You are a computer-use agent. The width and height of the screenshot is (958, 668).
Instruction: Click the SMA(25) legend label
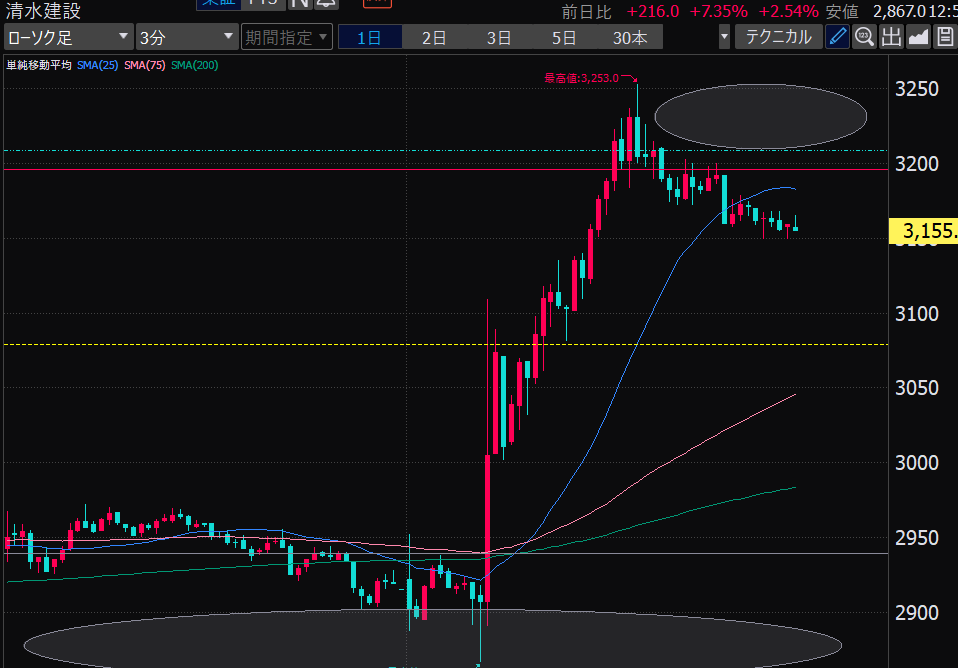coord(97,65)
